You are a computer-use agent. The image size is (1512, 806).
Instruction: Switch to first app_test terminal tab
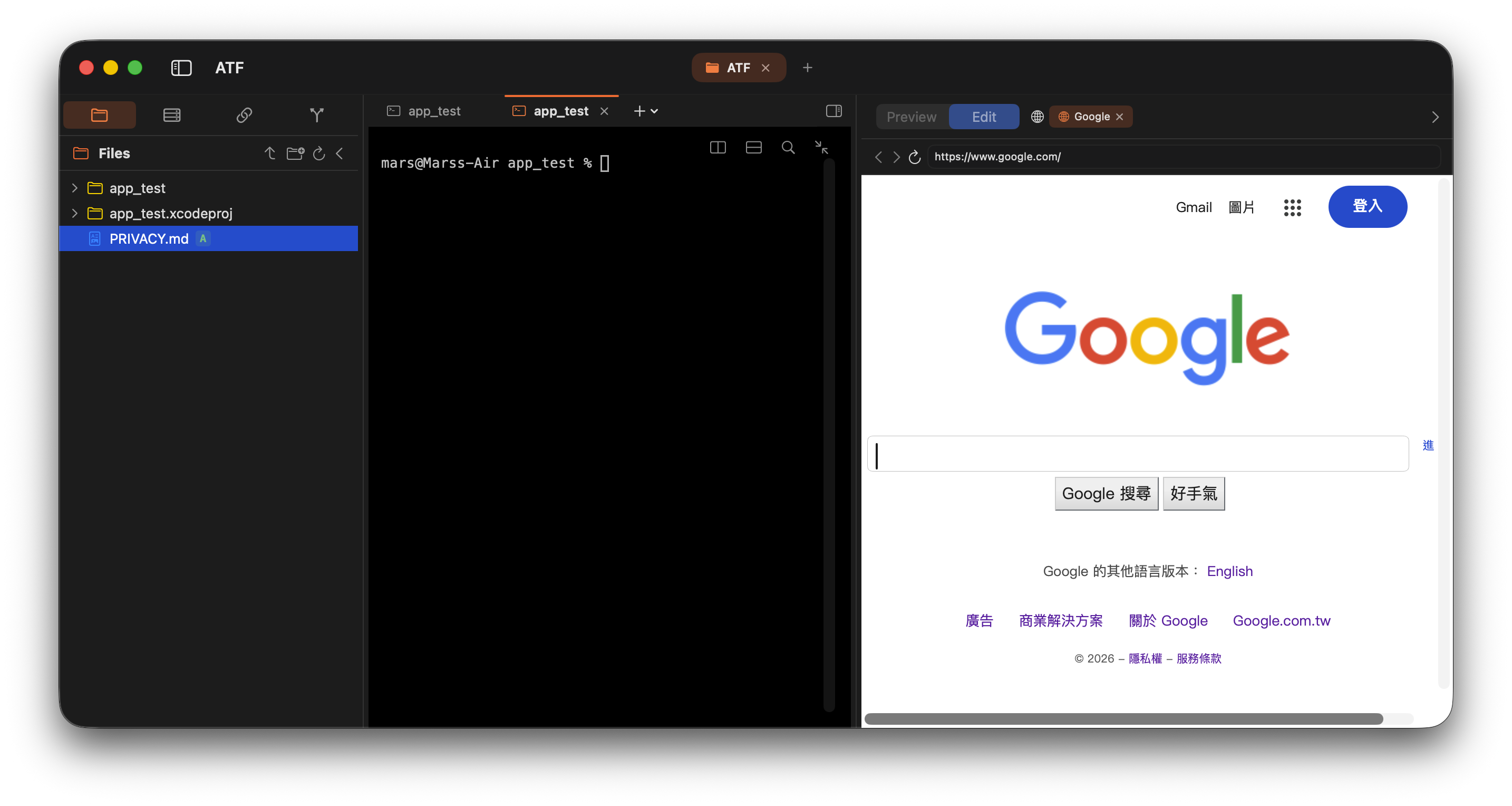(x=435, y=111)
